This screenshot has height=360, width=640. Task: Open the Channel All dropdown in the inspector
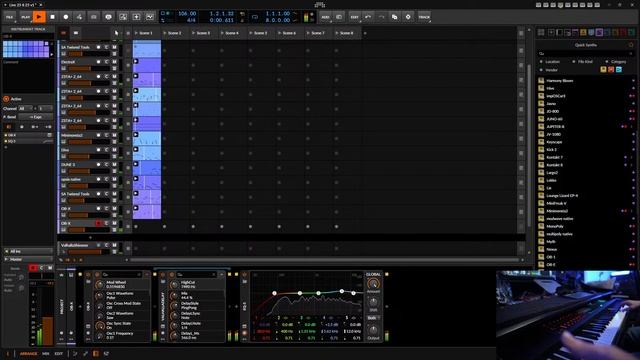coord(25,109)
